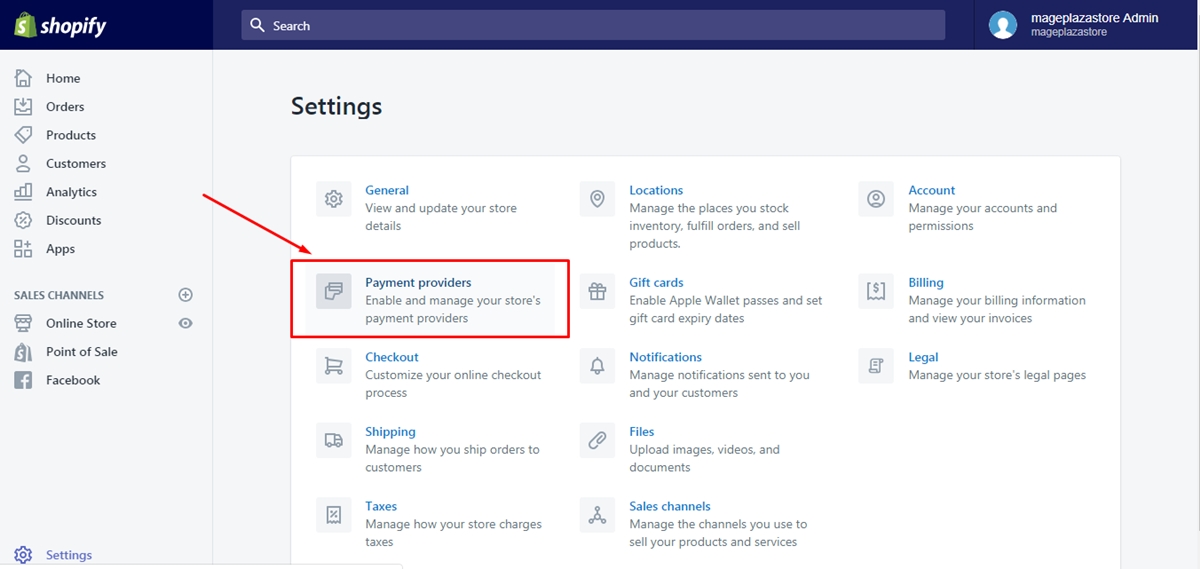Go to Products in the sidebar
The height and width of the screenshot is (569, 1200).
tap(70, 135)
